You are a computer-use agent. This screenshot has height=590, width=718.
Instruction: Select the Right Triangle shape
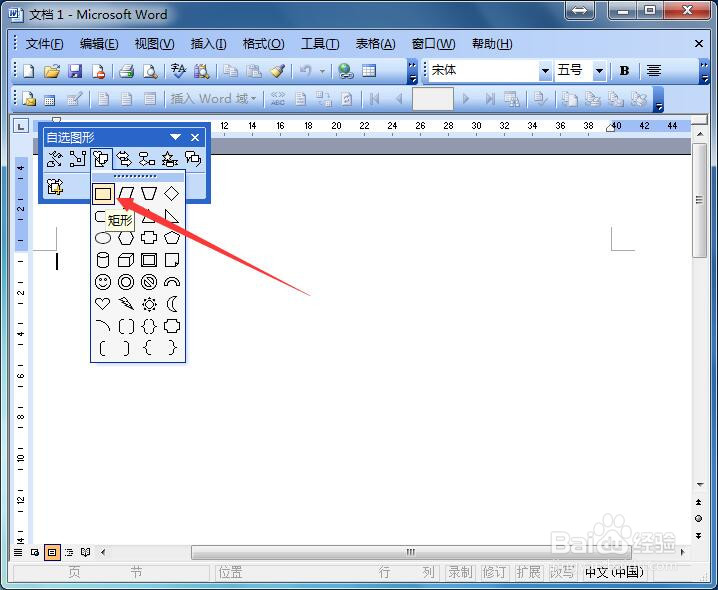coord(172,216)
